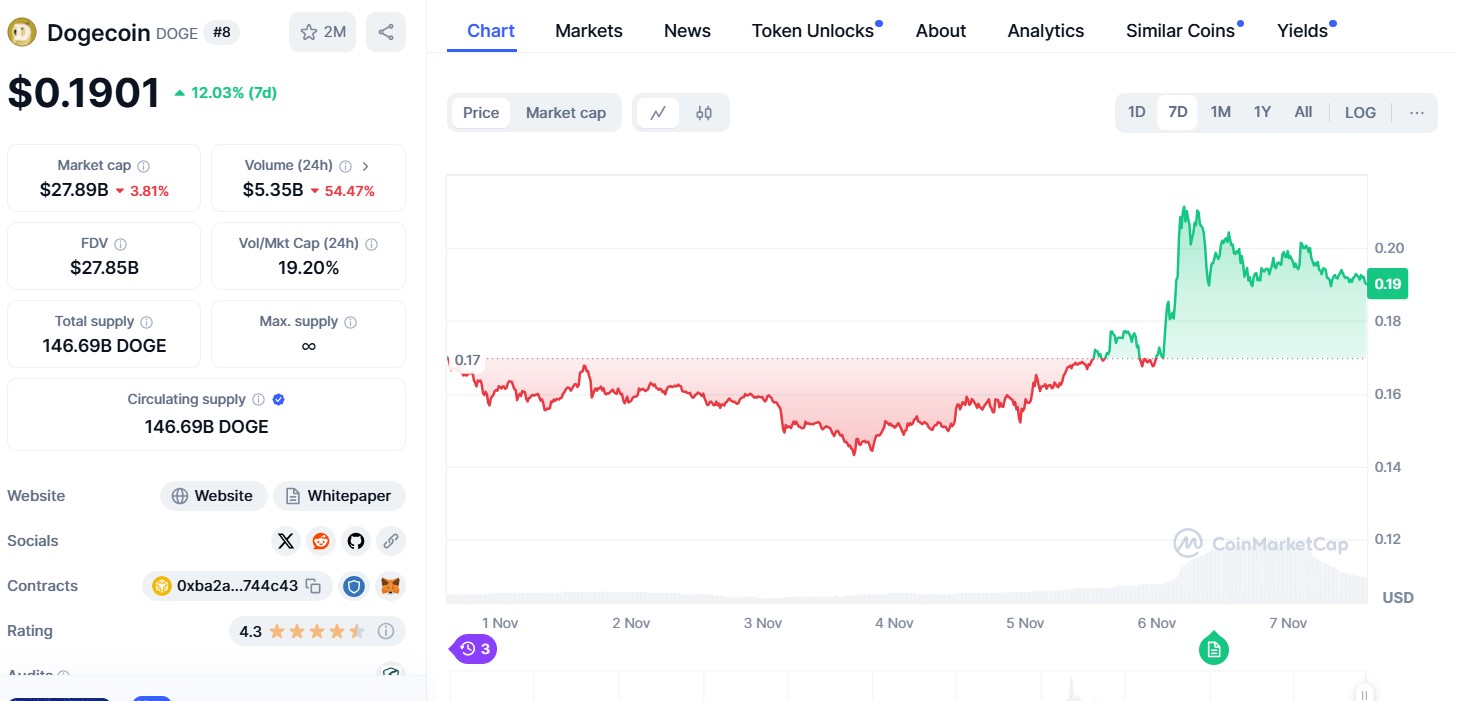Screen dimensions: 1457x701
Task: Open the News tab
Action: pyautogui.click(x=687, y=31)
